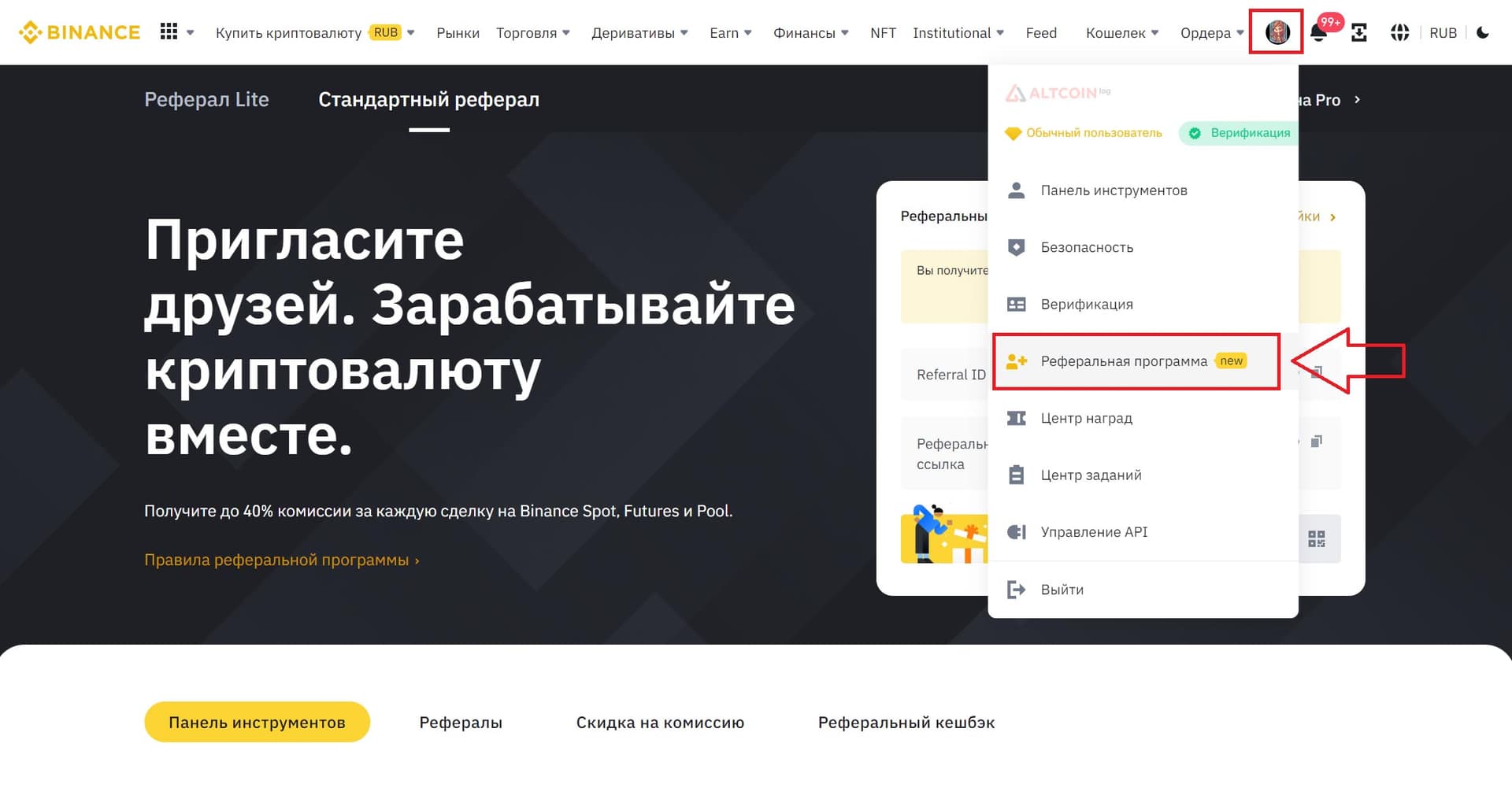Click the Центр заданий clipboard icon
Screen dimensions: 1512x795
click(x=1017, y=475)
